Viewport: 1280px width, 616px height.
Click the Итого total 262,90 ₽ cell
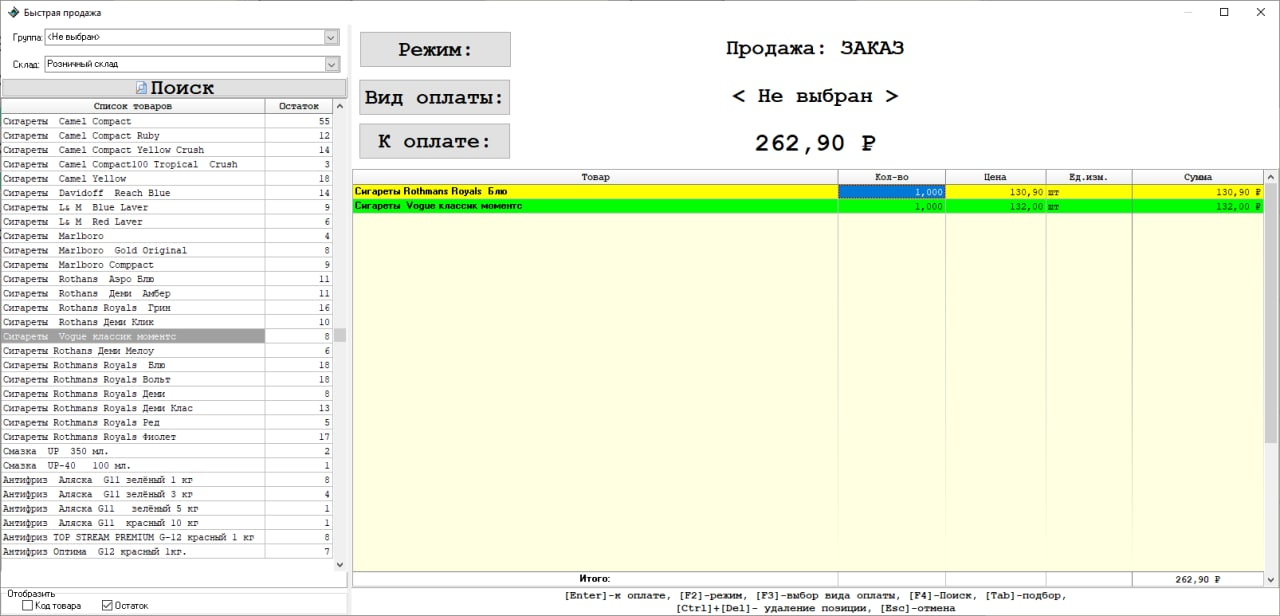coord(1198,579)
